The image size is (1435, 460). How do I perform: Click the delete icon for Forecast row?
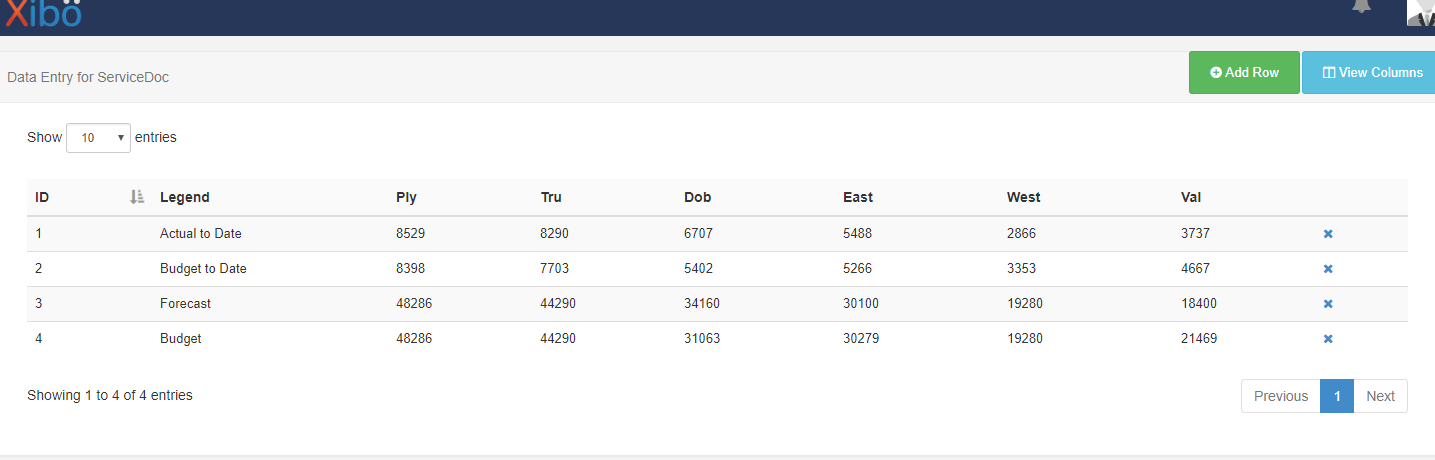click(x=1328, y=304)
